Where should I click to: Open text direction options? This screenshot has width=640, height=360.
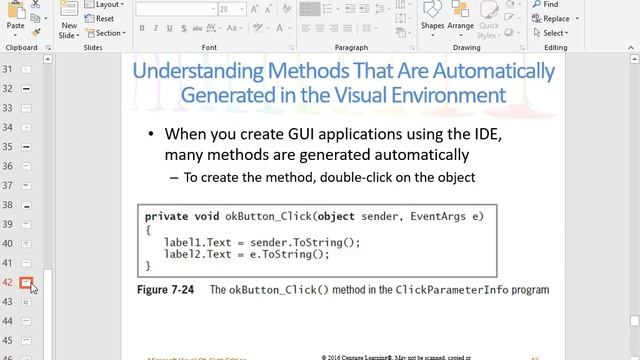402,5
